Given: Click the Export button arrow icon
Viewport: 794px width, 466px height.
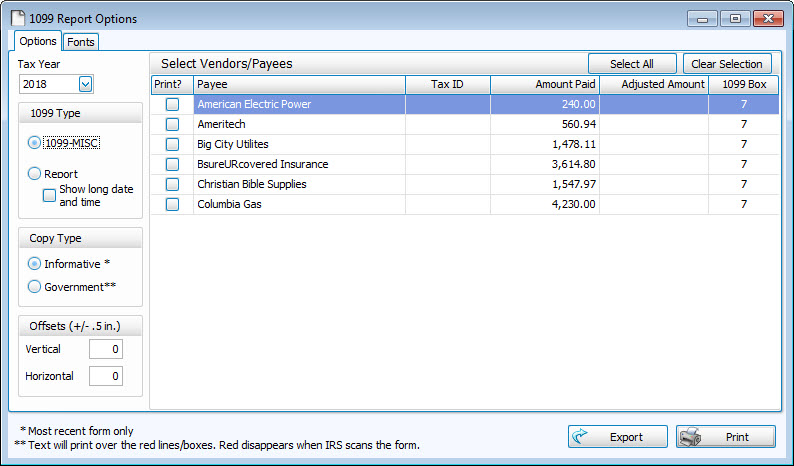Looking at the screenshot, I should pyautogui.click(x=583, y=437).
